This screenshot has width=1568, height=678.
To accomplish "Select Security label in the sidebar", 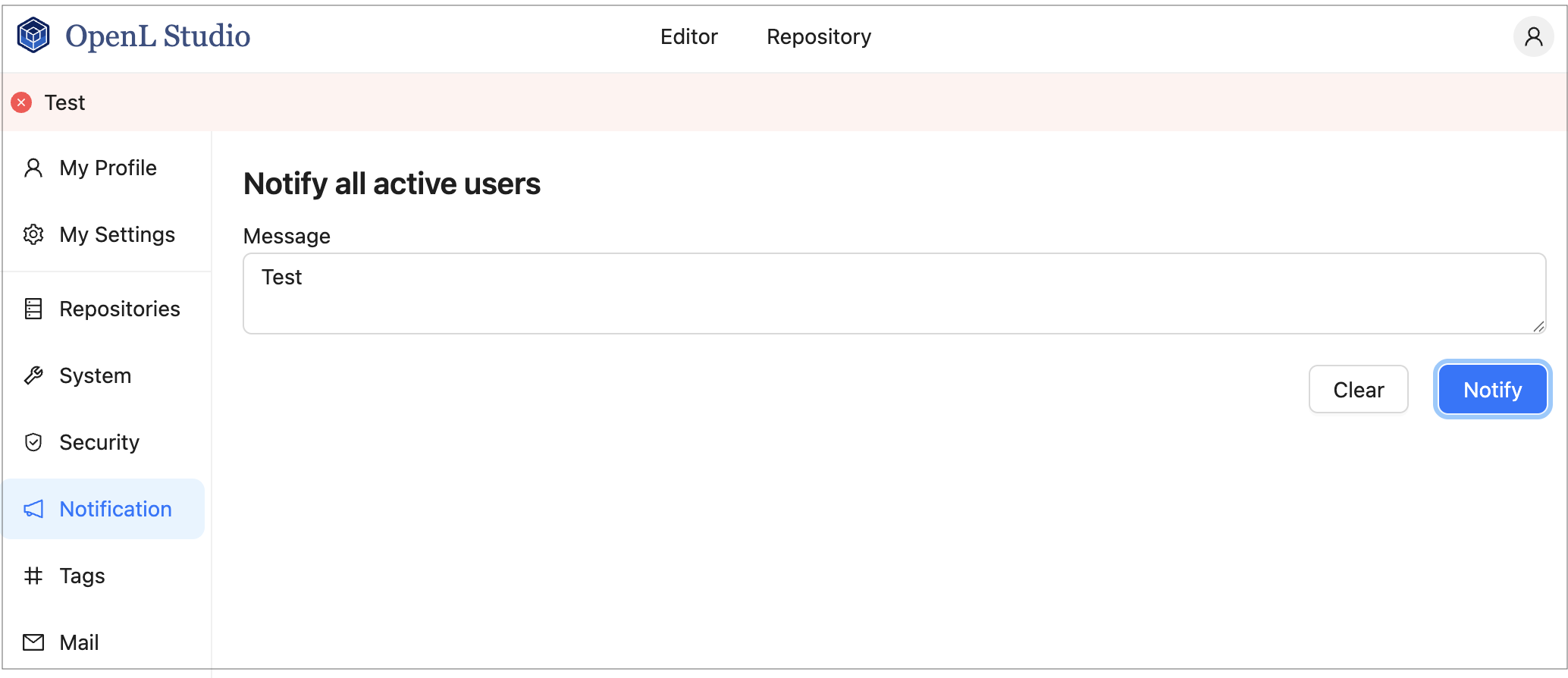I will pyautogui.click(x=99, y=442).
